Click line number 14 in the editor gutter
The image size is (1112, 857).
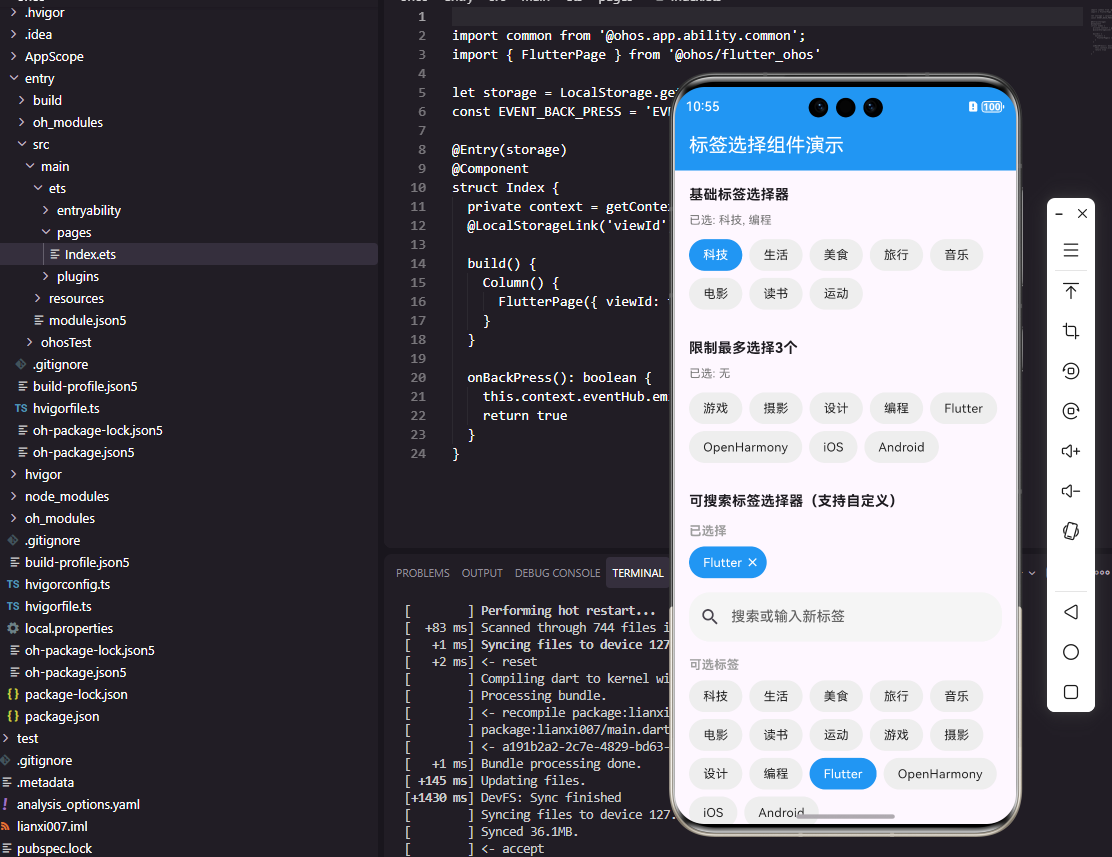[418, 263]
